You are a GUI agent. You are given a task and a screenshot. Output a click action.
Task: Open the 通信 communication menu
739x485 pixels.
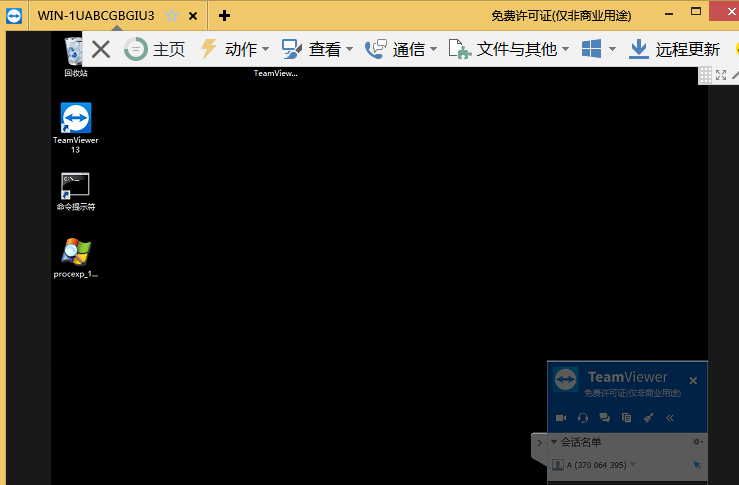pos(401,49)
